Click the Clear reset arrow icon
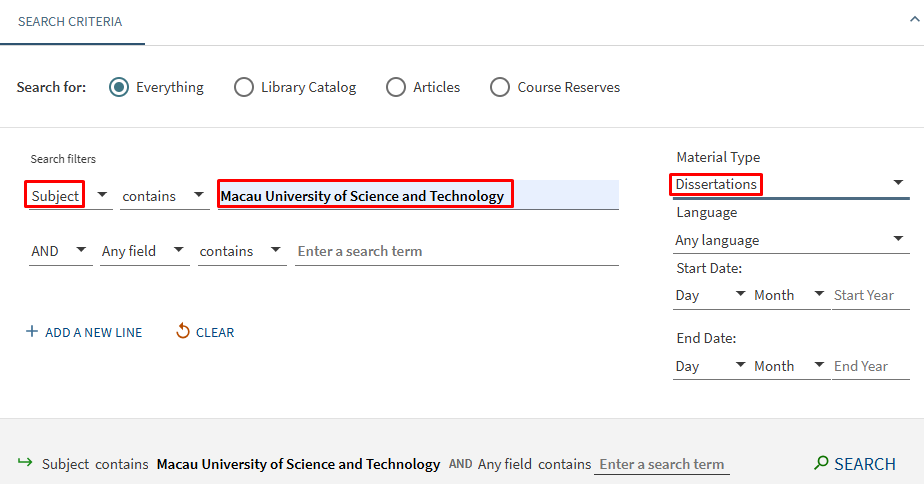The width and height of the screenshot is (924, 484). coord(182,331)
